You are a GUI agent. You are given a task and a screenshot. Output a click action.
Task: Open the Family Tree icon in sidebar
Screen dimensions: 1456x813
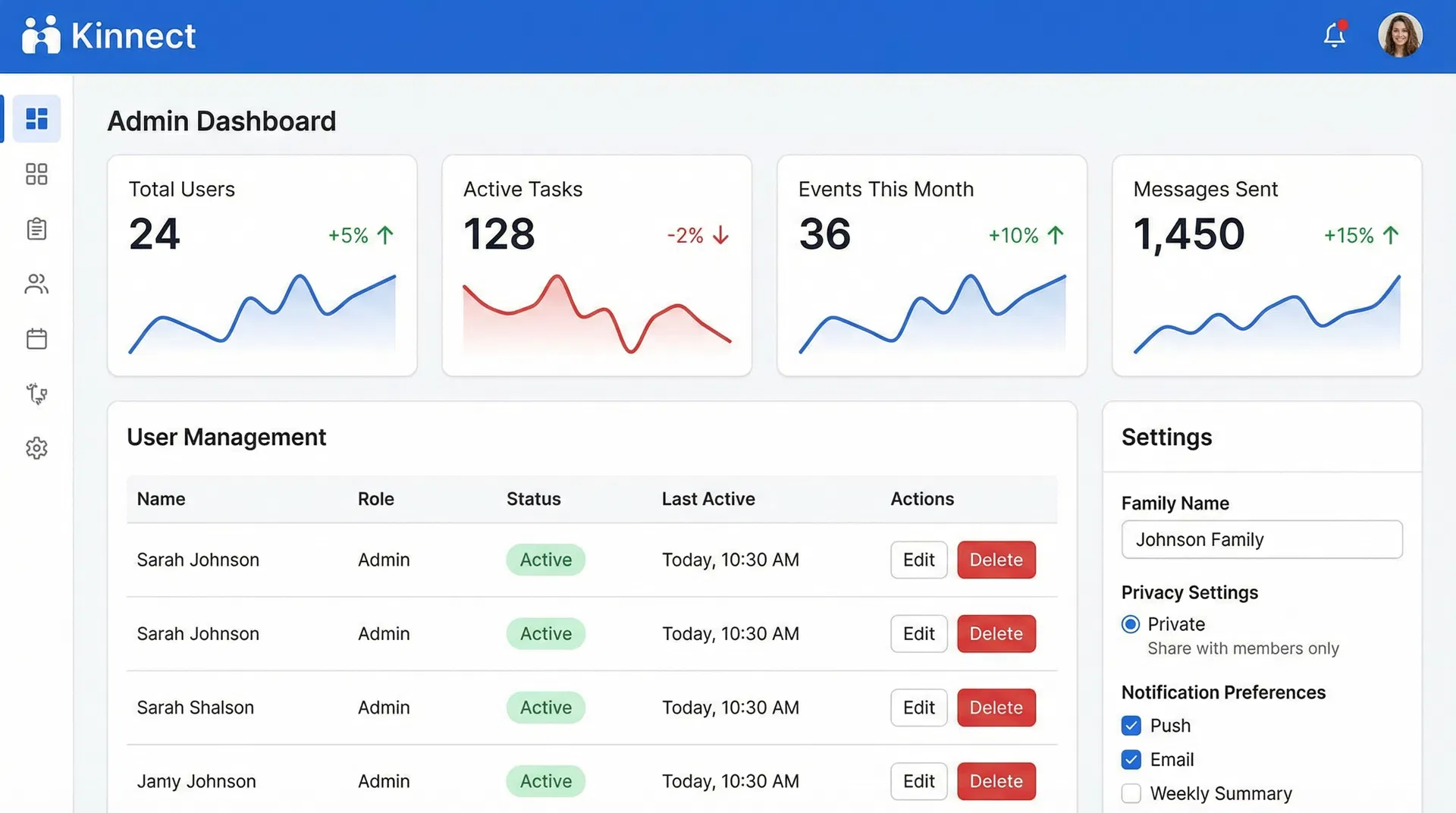(36, 394)
